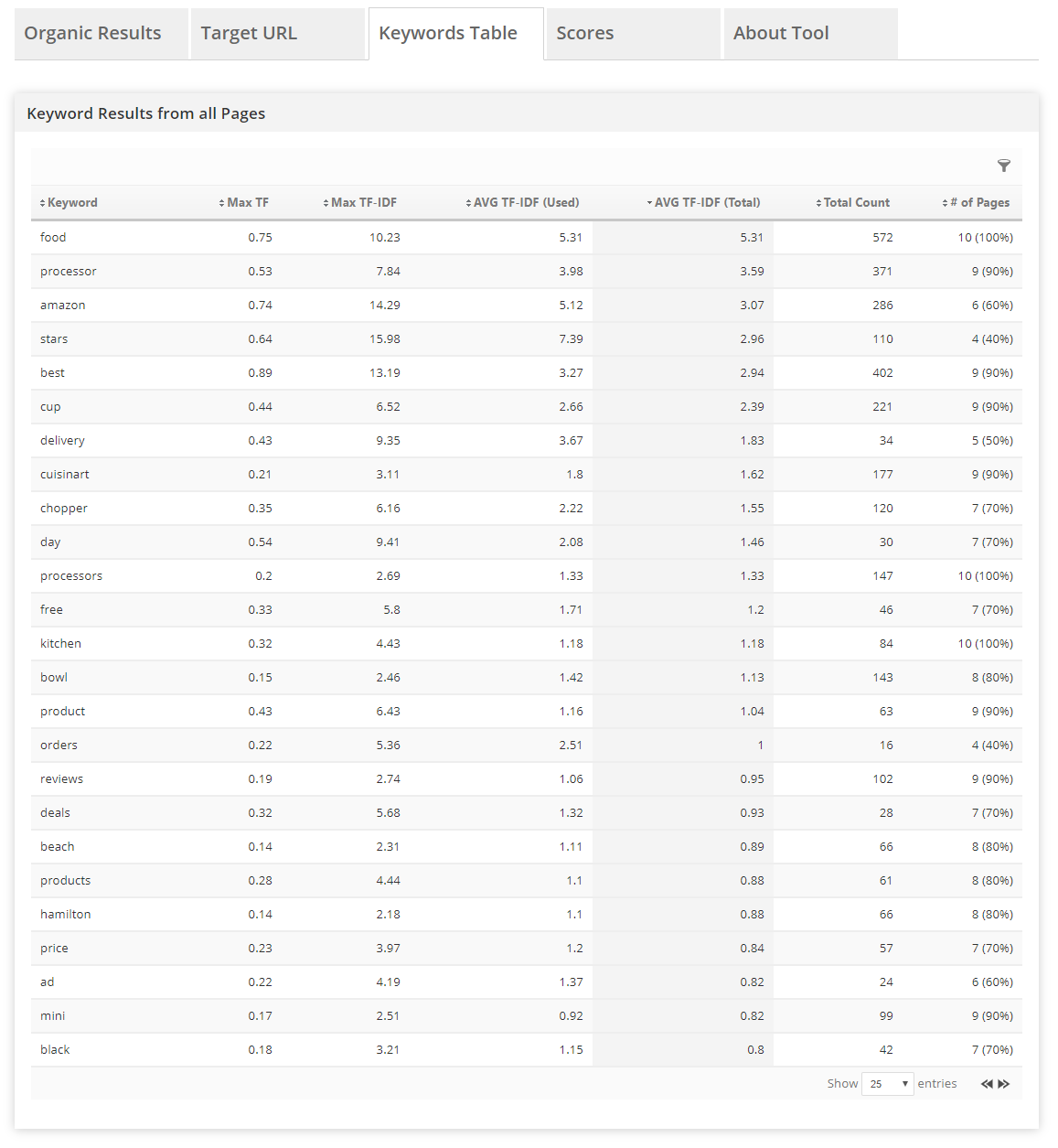Select the 'hamilton' keyword row
1058x1148 pixels.
tap(66, 915)
